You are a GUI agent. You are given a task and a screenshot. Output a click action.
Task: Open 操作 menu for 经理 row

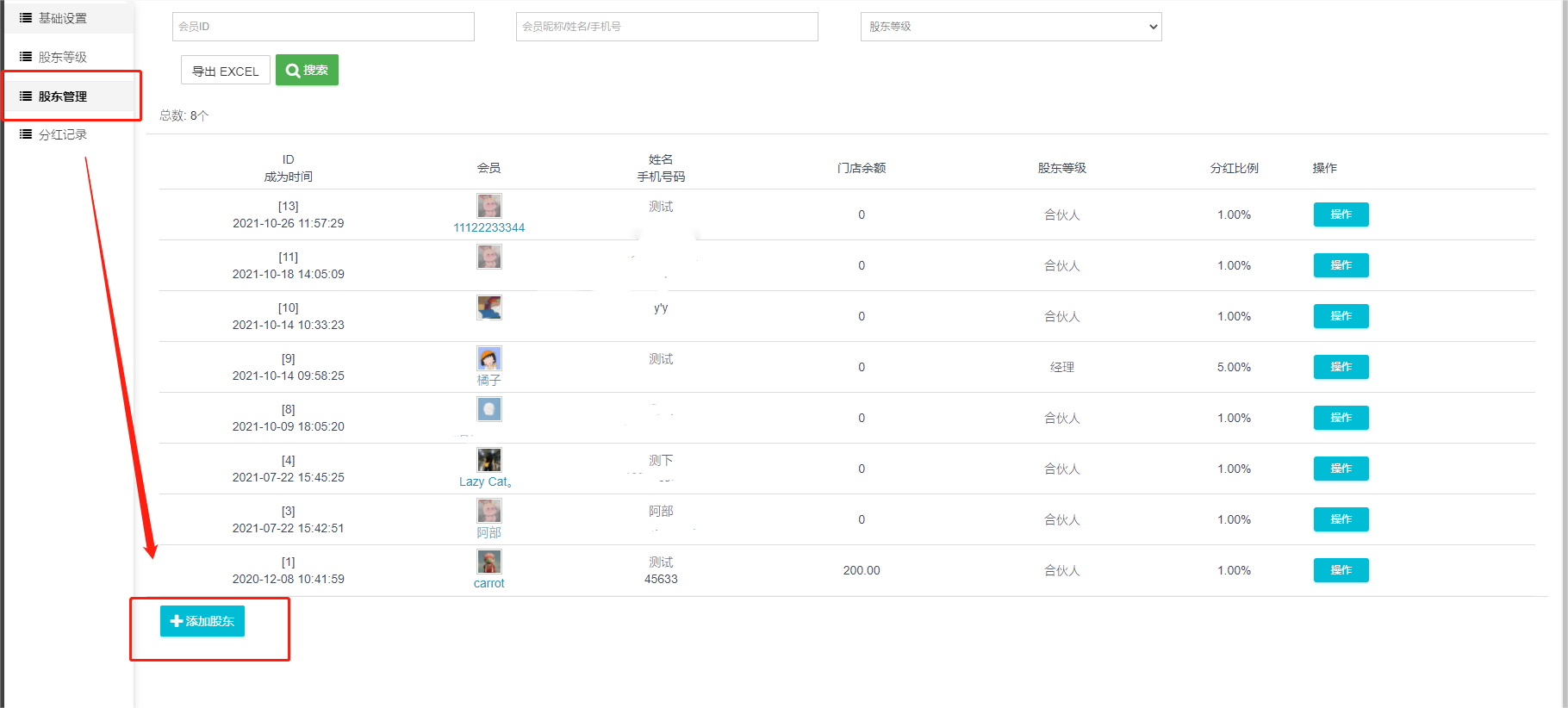tap(1341, 367)
